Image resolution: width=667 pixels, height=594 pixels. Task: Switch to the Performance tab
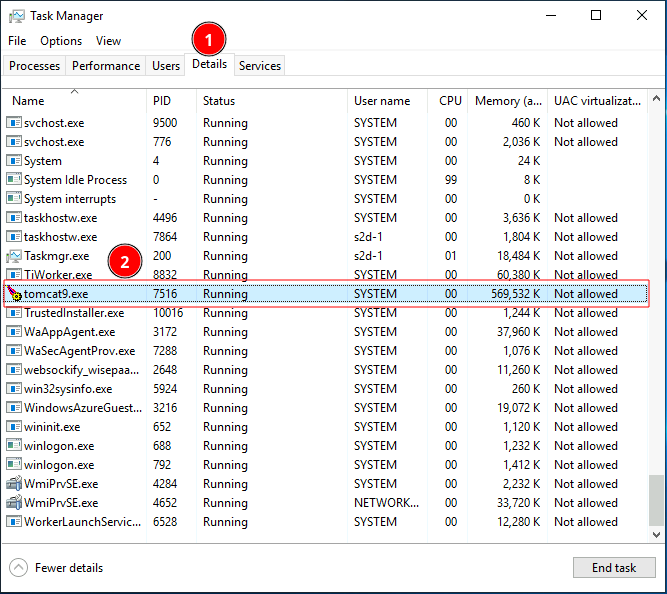(106, 66)
